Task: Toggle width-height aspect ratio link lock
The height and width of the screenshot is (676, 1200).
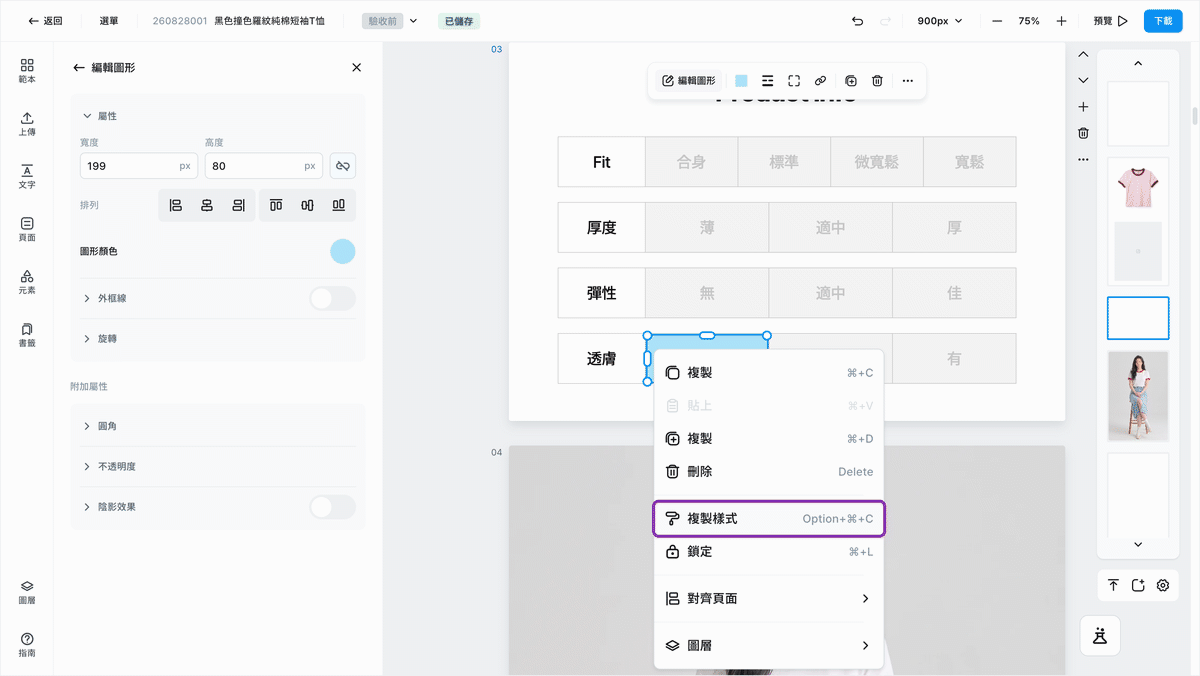Action: 342,166
